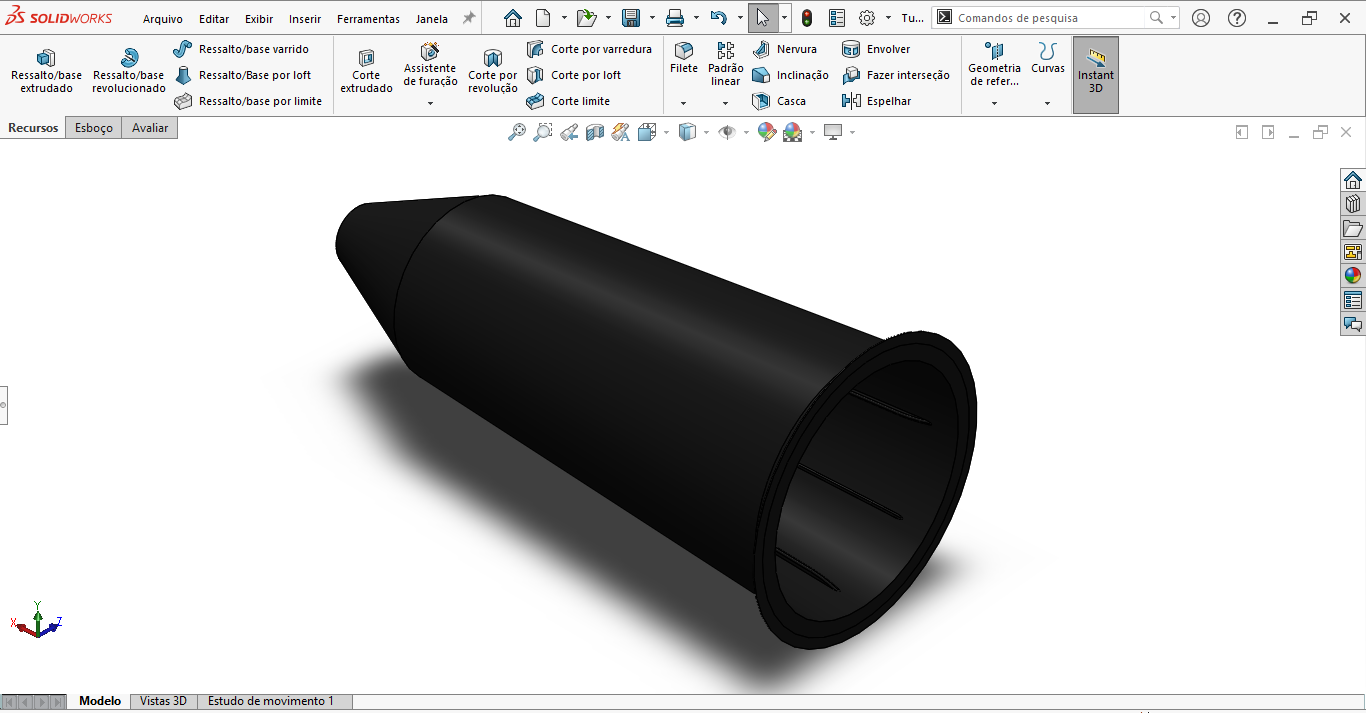1366x713 pixels.
Task: Open the Editar menu
Action: 214,19
